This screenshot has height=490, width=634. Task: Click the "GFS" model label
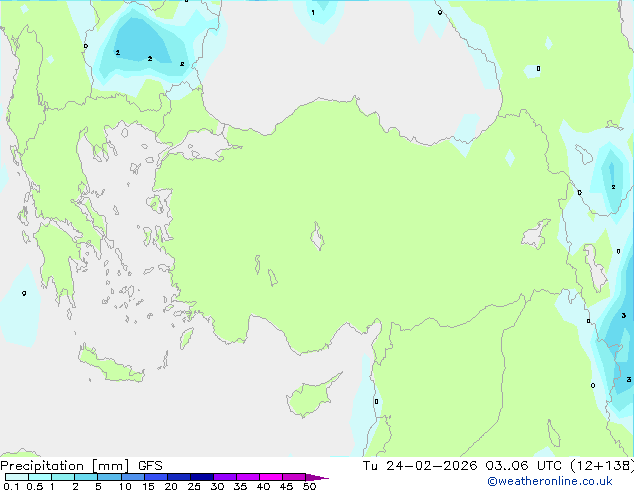tap(150, 466)
